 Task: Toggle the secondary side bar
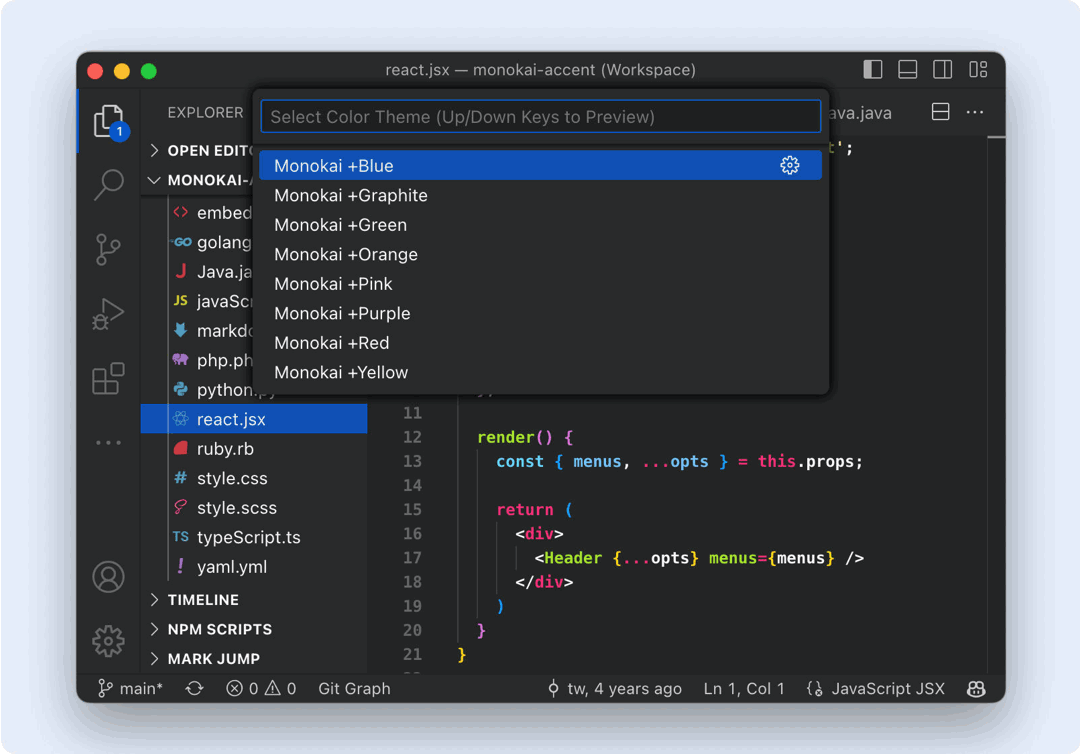click(x=943, y=70)
